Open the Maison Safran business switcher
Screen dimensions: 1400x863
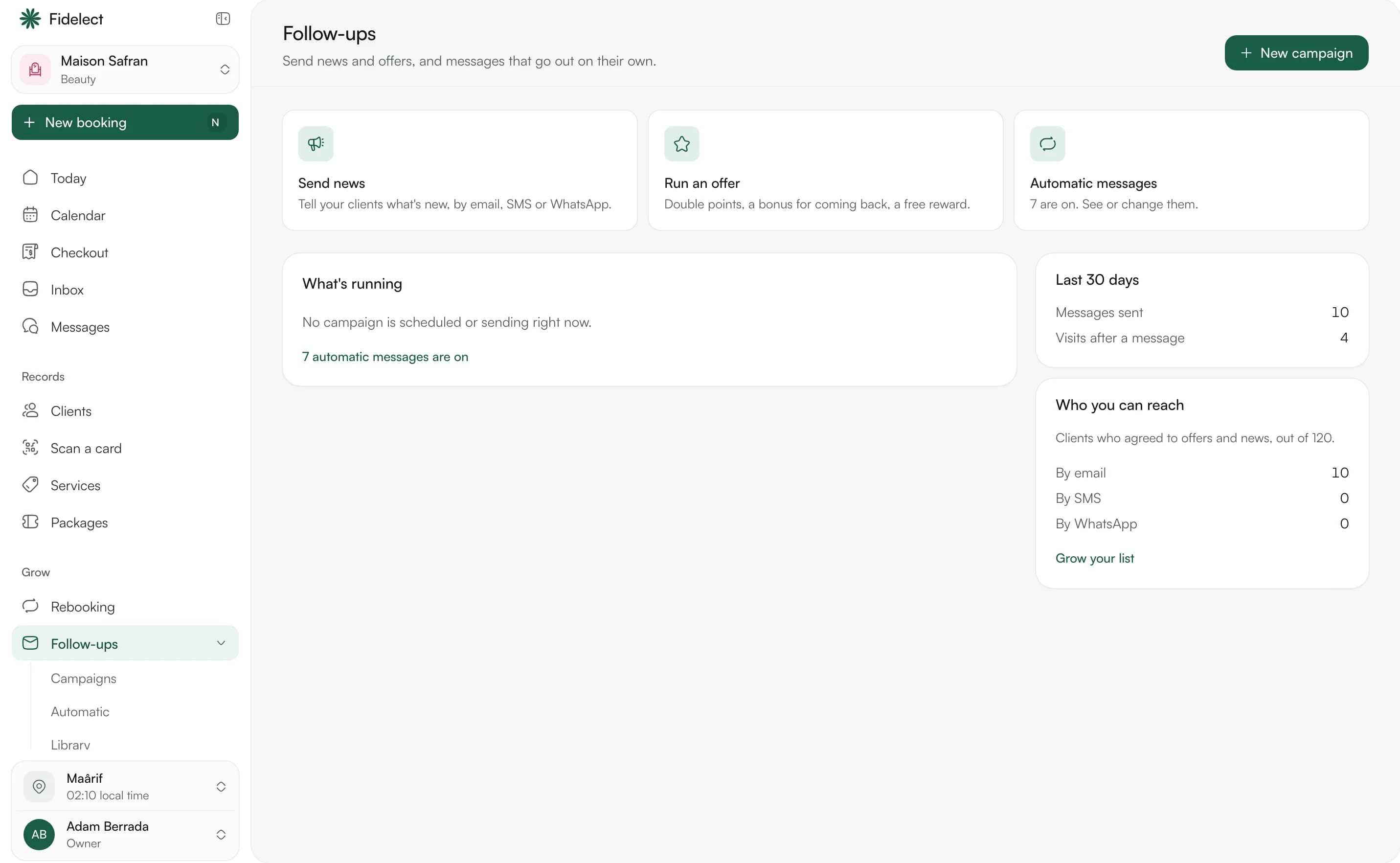click(125, 69)
